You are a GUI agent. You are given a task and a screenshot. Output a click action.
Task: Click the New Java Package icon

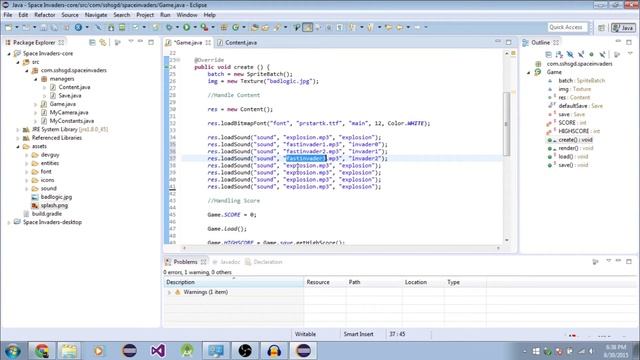click(224, 27)
